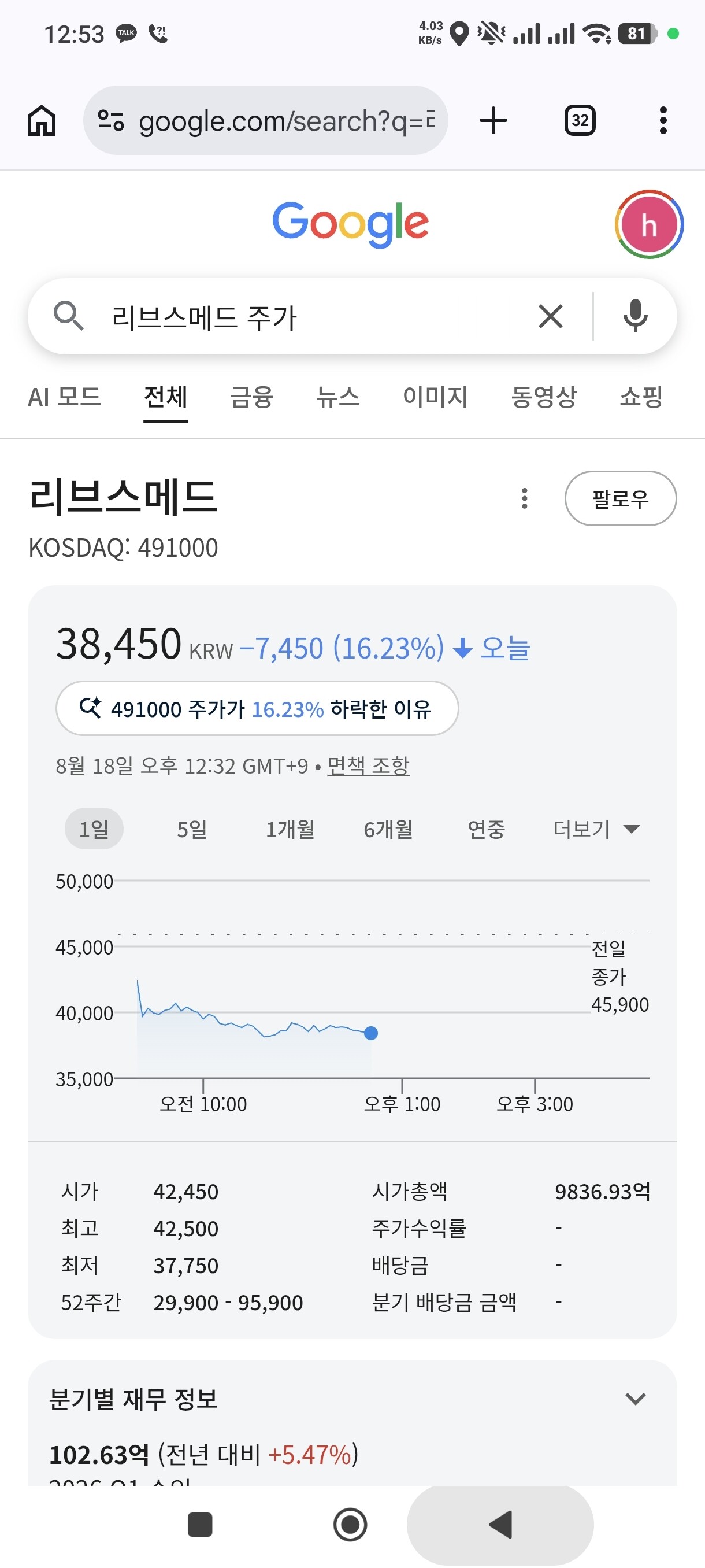
Task: Select the 6개월 chart range
Action: pos(388,829)
